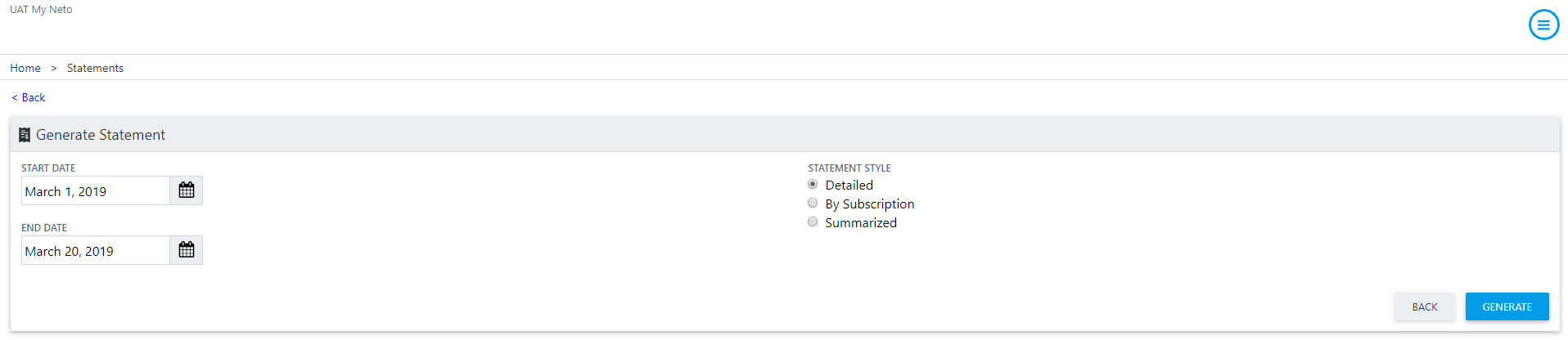1568x340 pixels.
Task: Click the blue GENERATE button
Action: pos(1507,306)
